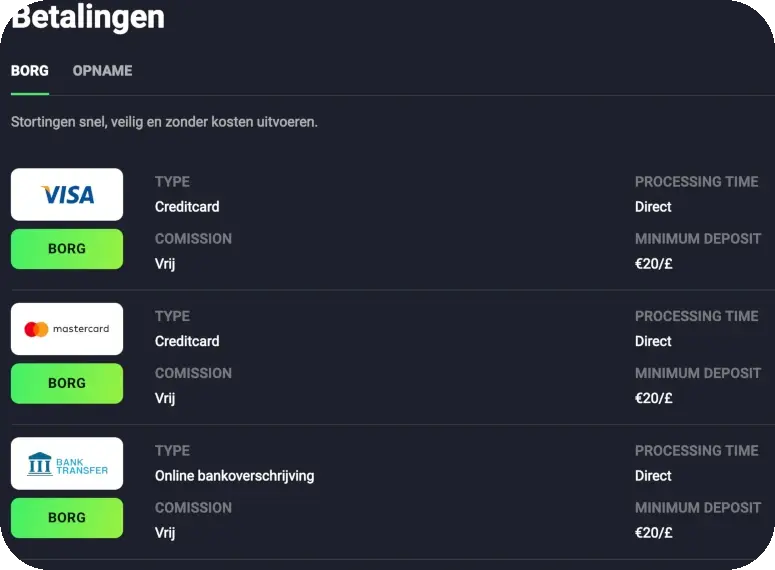This screenshot has height=570, width=775.
Task: Click 'Vrij' commission value in Mastercard row
Action: click(x=165, y=398)
